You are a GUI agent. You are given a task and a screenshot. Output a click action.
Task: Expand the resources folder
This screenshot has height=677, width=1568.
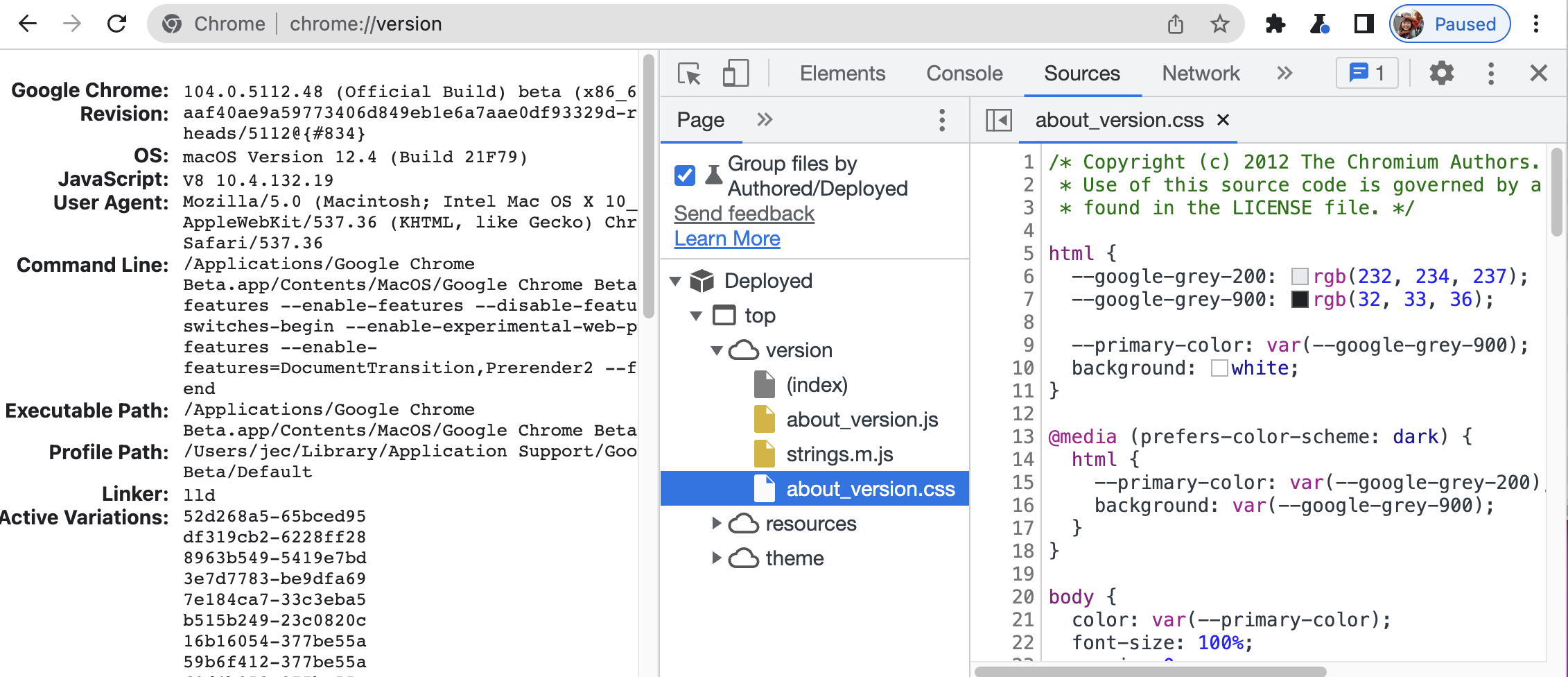[x=717, y=524]
